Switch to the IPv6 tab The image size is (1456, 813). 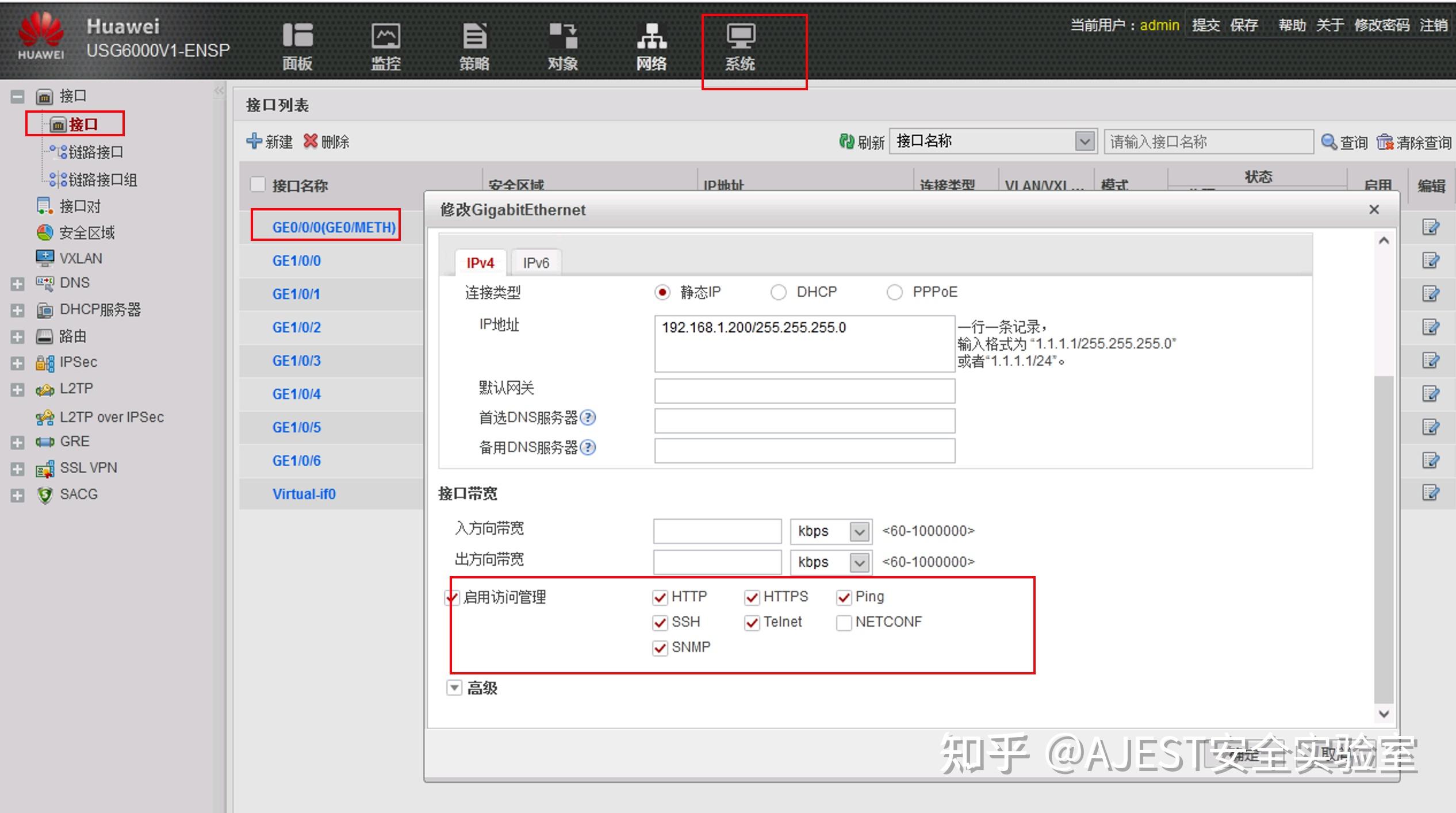(536, 262)
